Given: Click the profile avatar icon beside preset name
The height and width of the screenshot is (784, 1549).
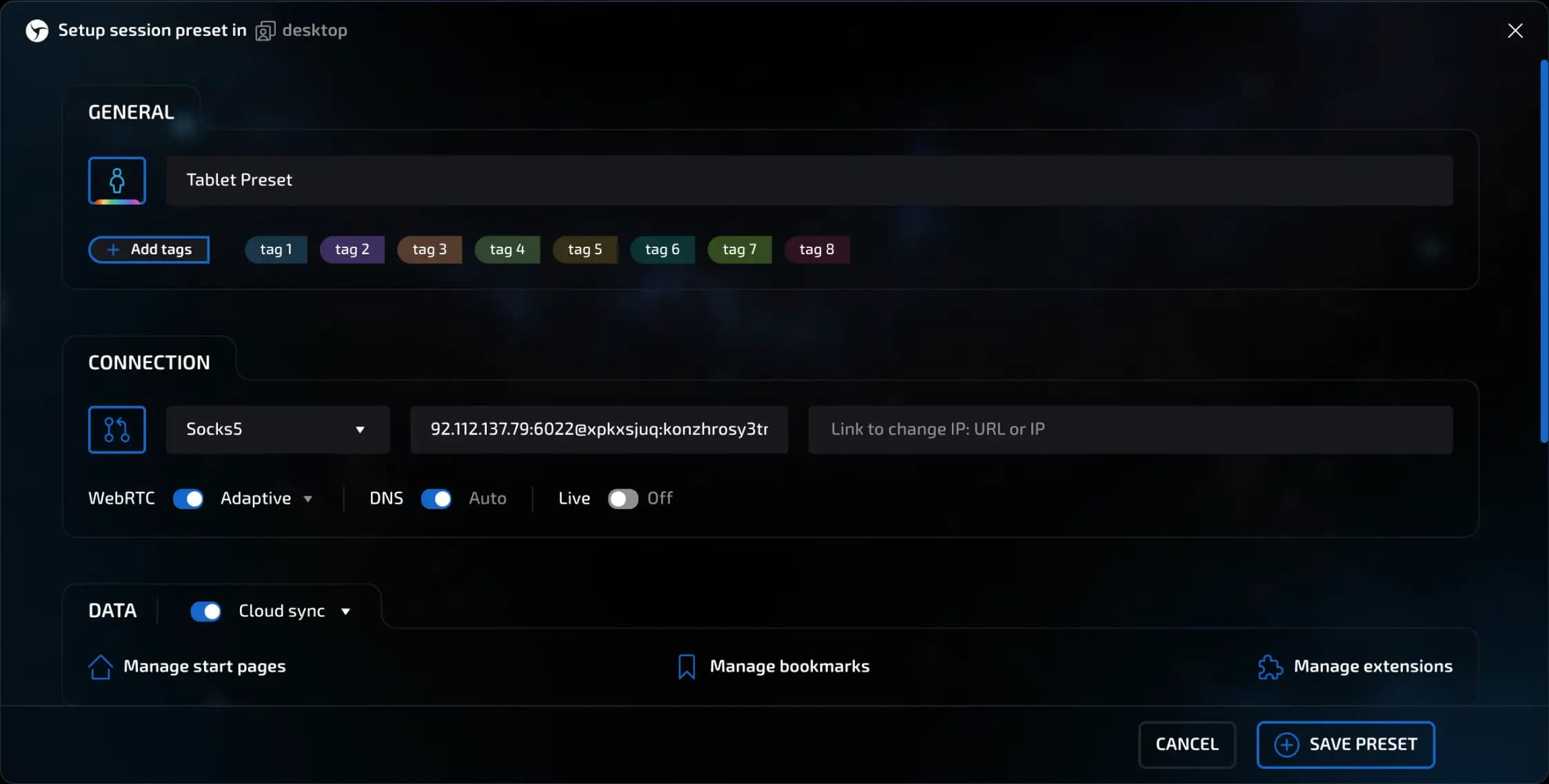Looking at the screenshot, I should pos(117,180).
